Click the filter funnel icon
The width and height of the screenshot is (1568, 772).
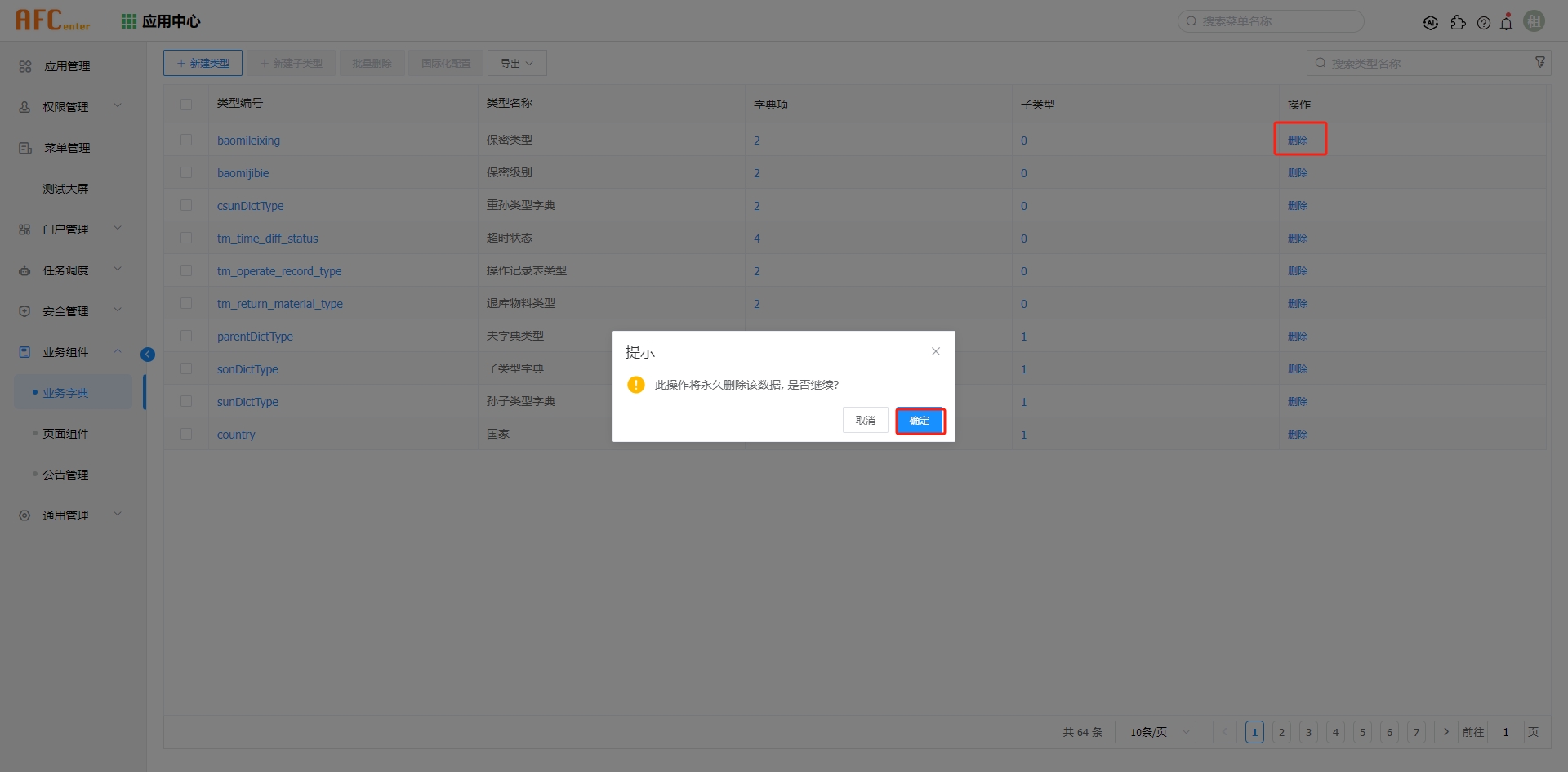[1540, 62]
